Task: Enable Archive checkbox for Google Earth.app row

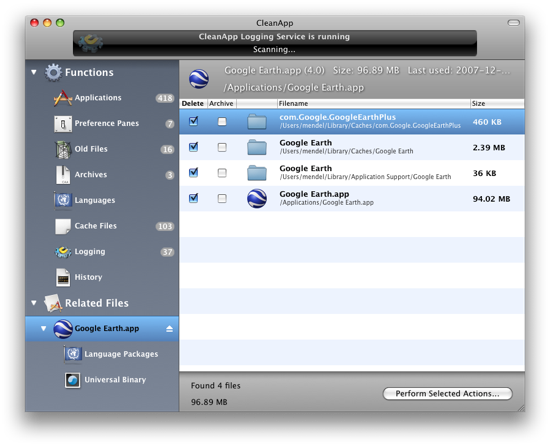Action: [222, 198]
